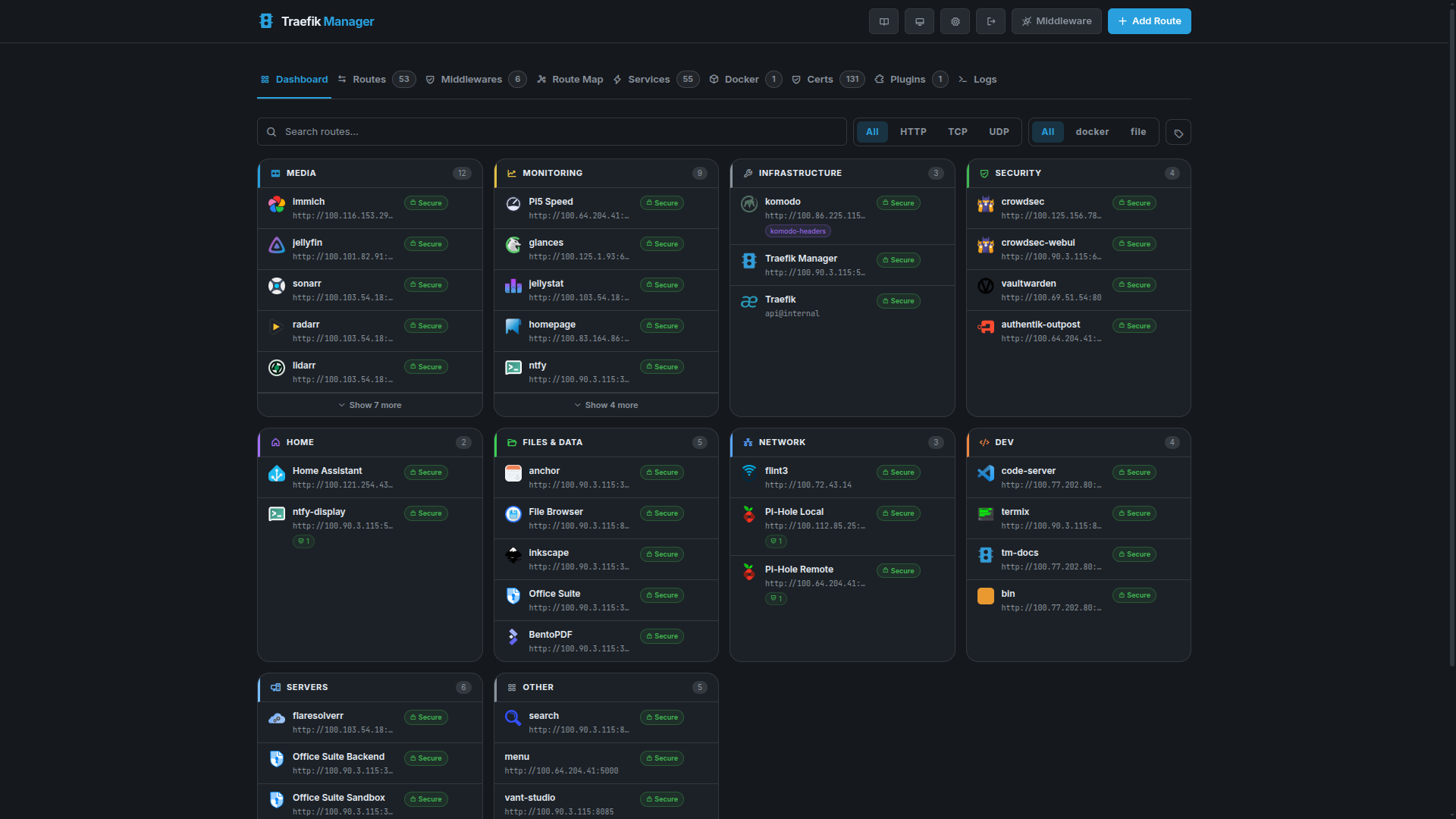Screen dimensions: 1456x819
Task: Click the Home Assistant icon in Home card
Action: click(276, 473)
